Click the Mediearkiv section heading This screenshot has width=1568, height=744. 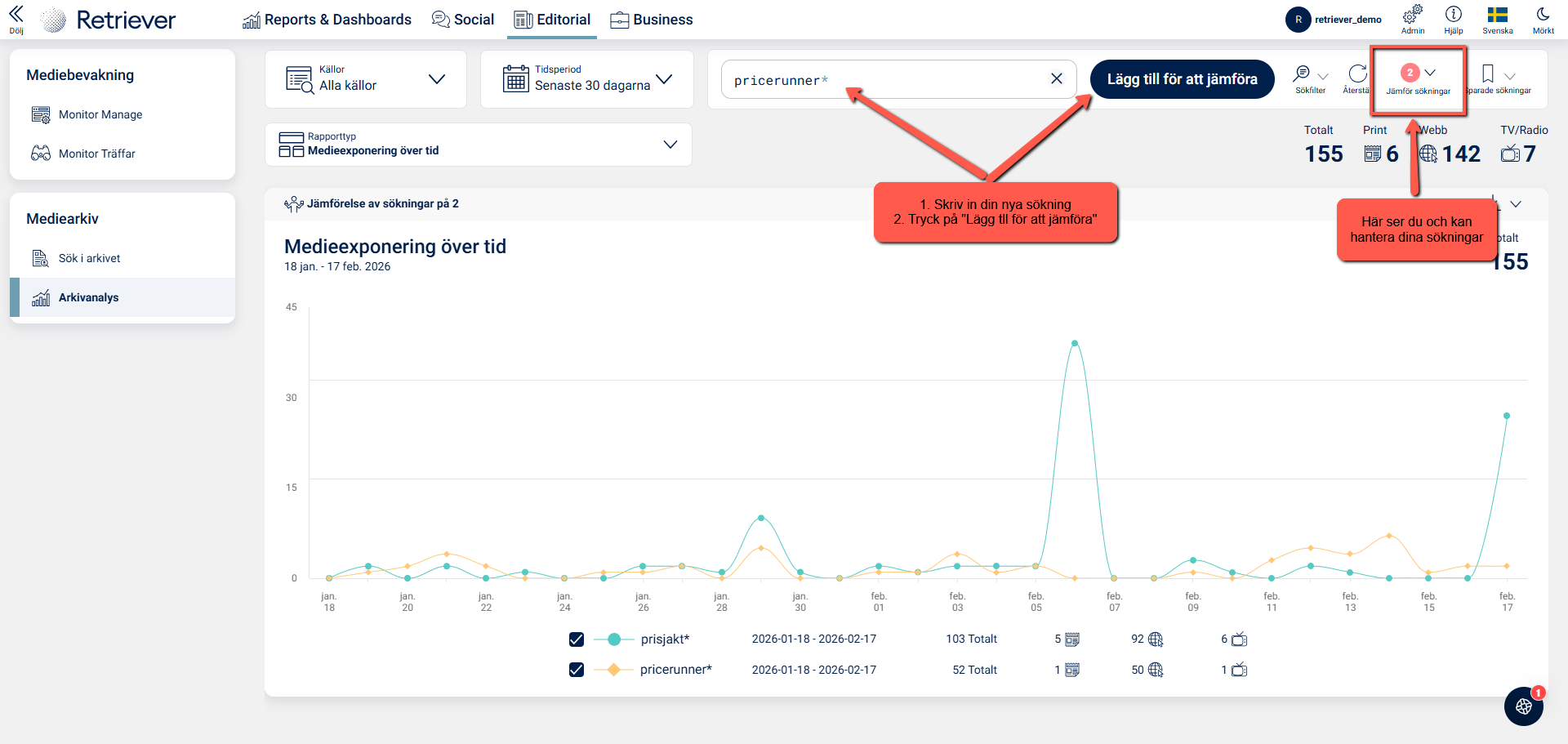[x=62, y=219]
